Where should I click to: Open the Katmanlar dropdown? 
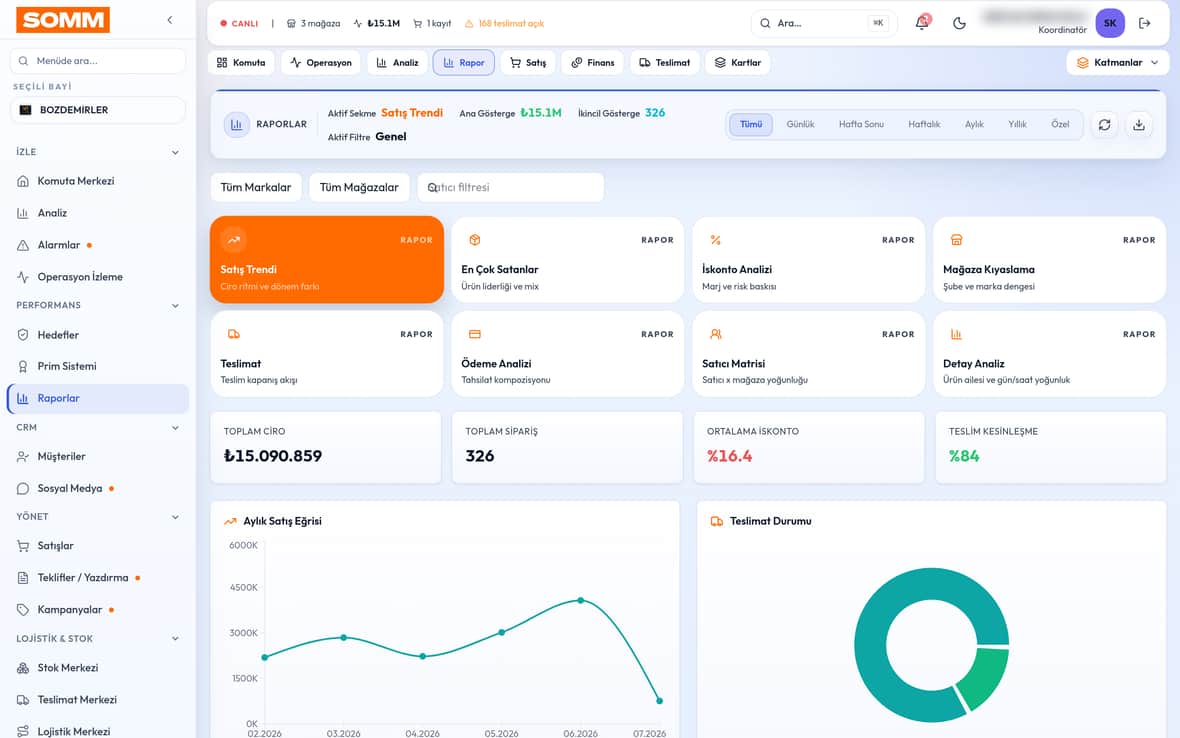click(1118, 62)
